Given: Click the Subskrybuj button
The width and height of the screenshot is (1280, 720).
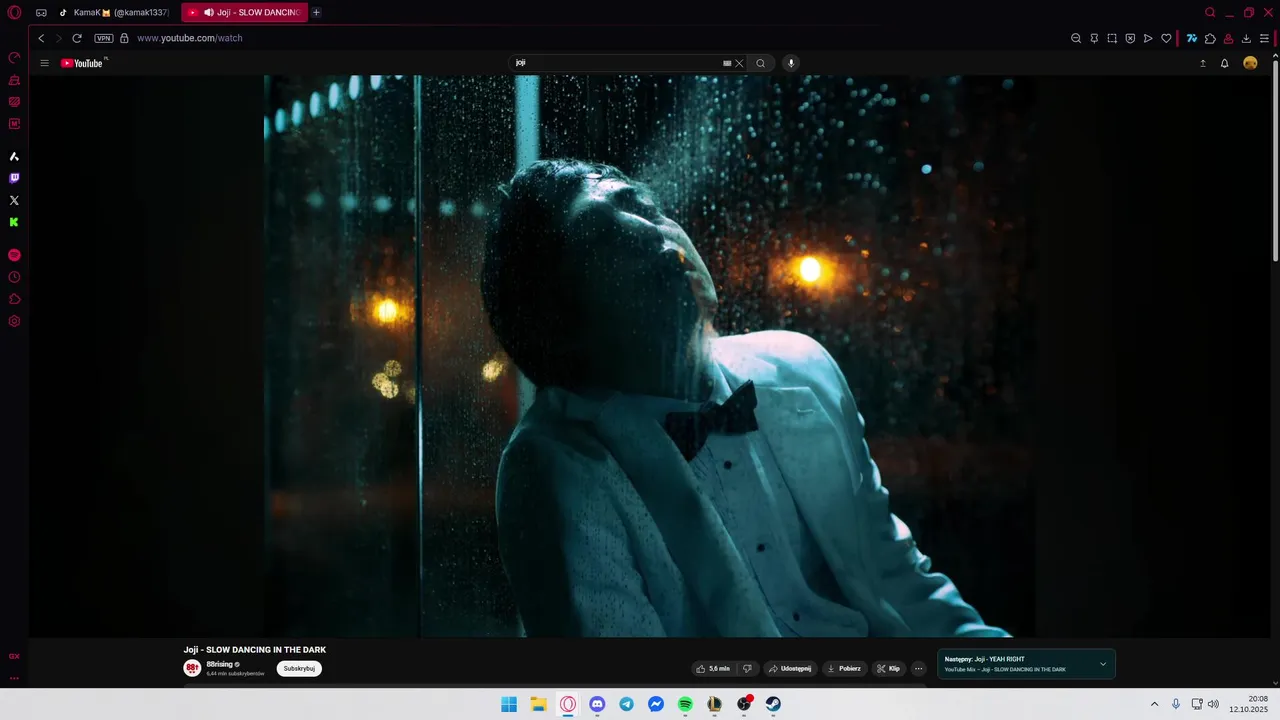Looking at the screenshot, I should pyautogui.click(x=299, y=668).
